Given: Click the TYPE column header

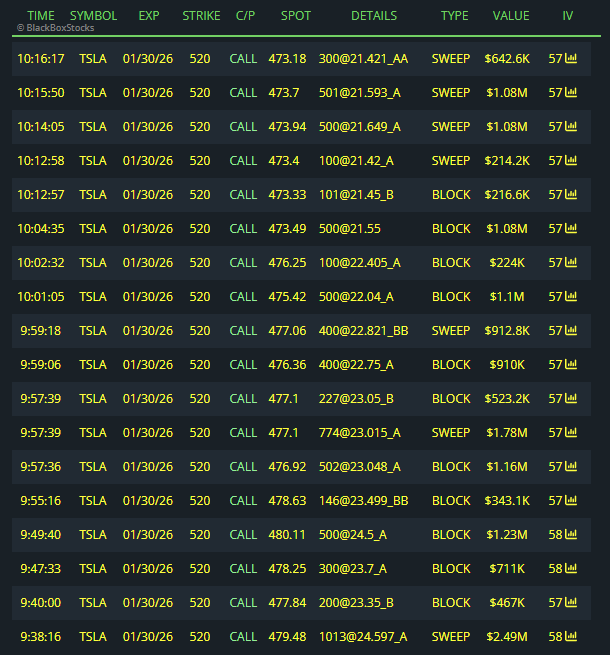Looking at the screenshot, I should [x=455, y=16].
